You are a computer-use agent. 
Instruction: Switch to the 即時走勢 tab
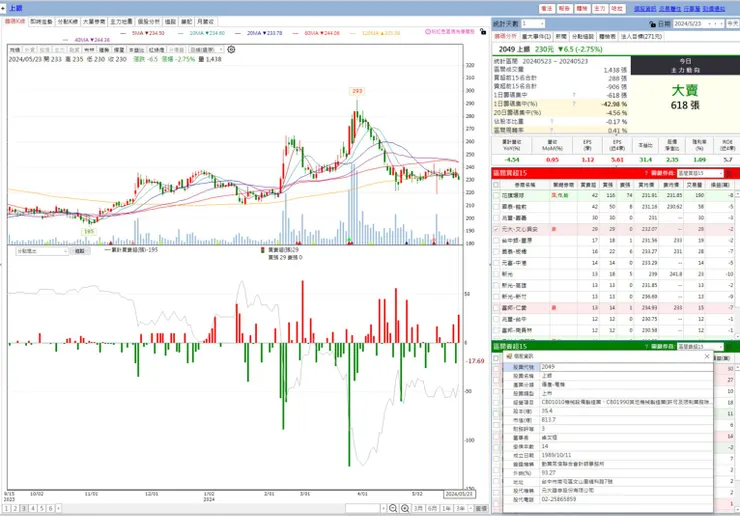point(41,22)
